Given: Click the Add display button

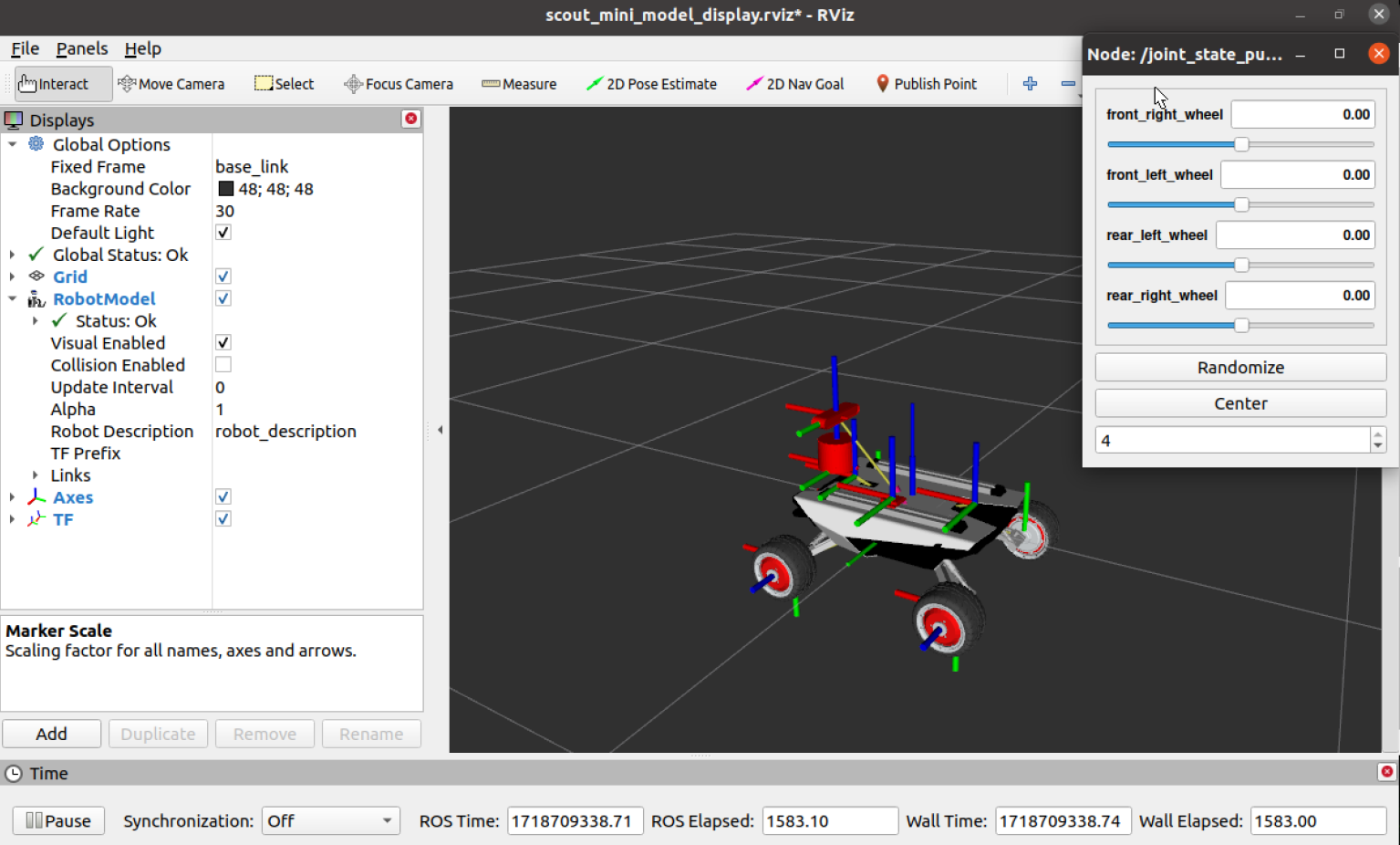Looking at the screenshot, I should [51, 734].
